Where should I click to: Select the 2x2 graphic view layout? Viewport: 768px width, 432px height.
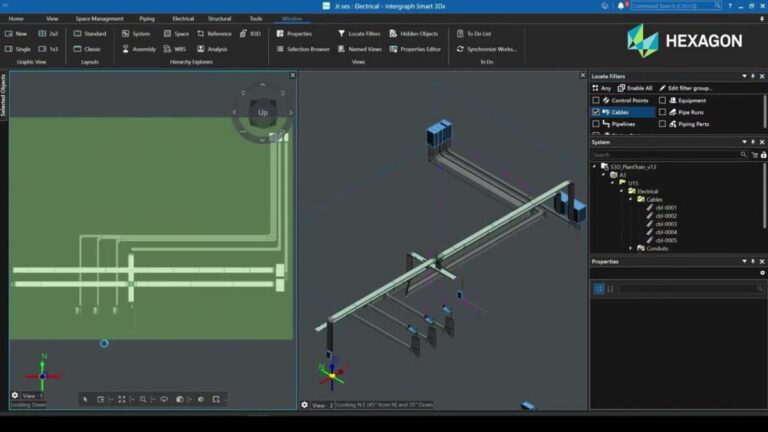[x=48, y=34]
